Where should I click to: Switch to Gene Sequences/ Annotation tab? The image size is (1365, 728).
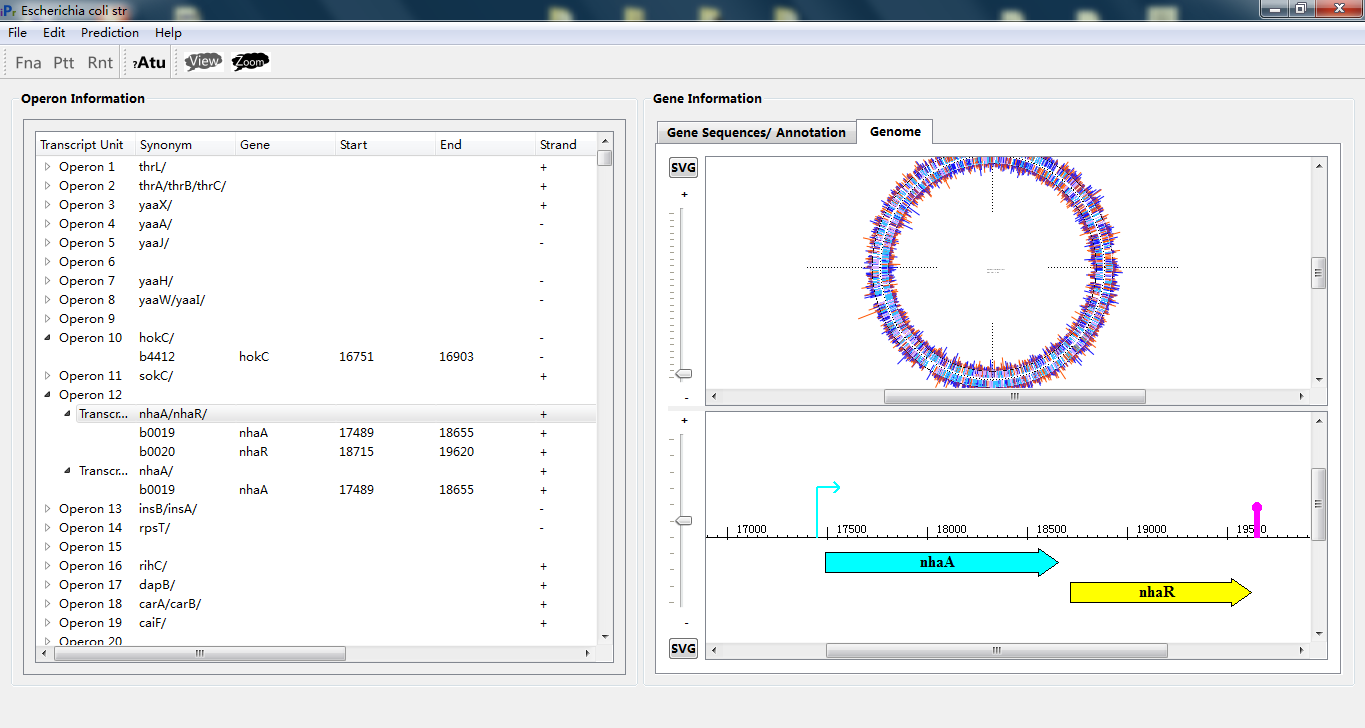(756, 132)
